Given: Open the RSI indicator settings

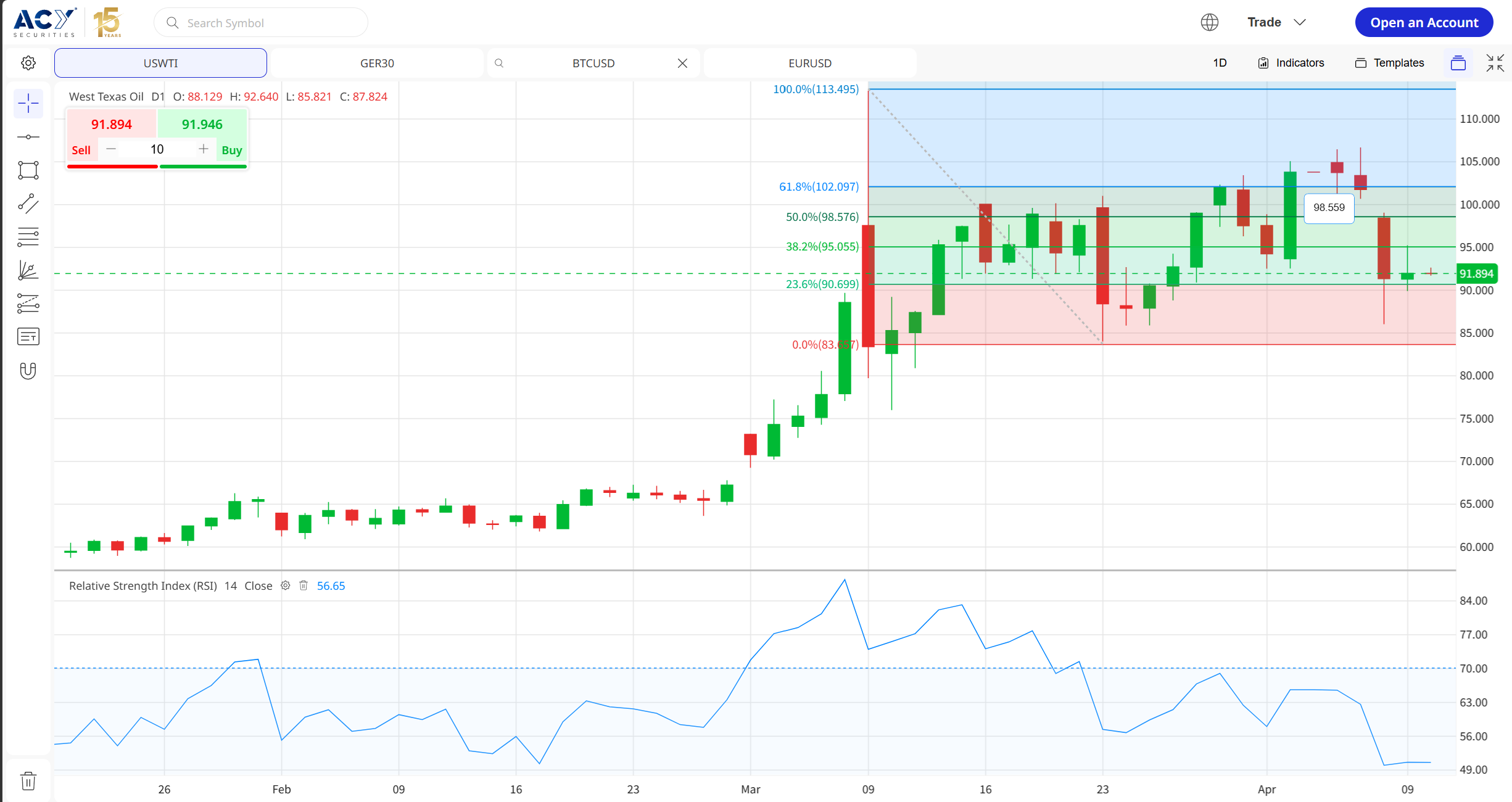Looking at the screenshot, I should [x=286, y=585].
